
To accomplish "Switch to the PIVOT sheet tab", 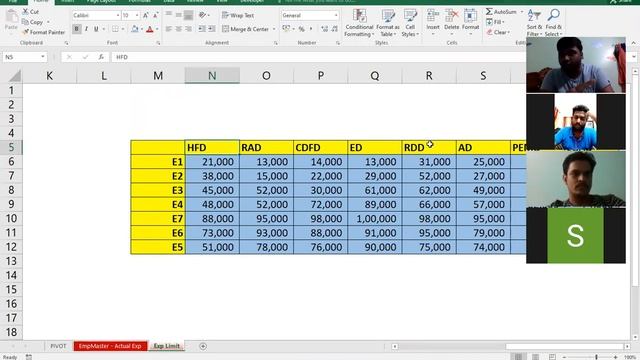I will tap(58, 346).
